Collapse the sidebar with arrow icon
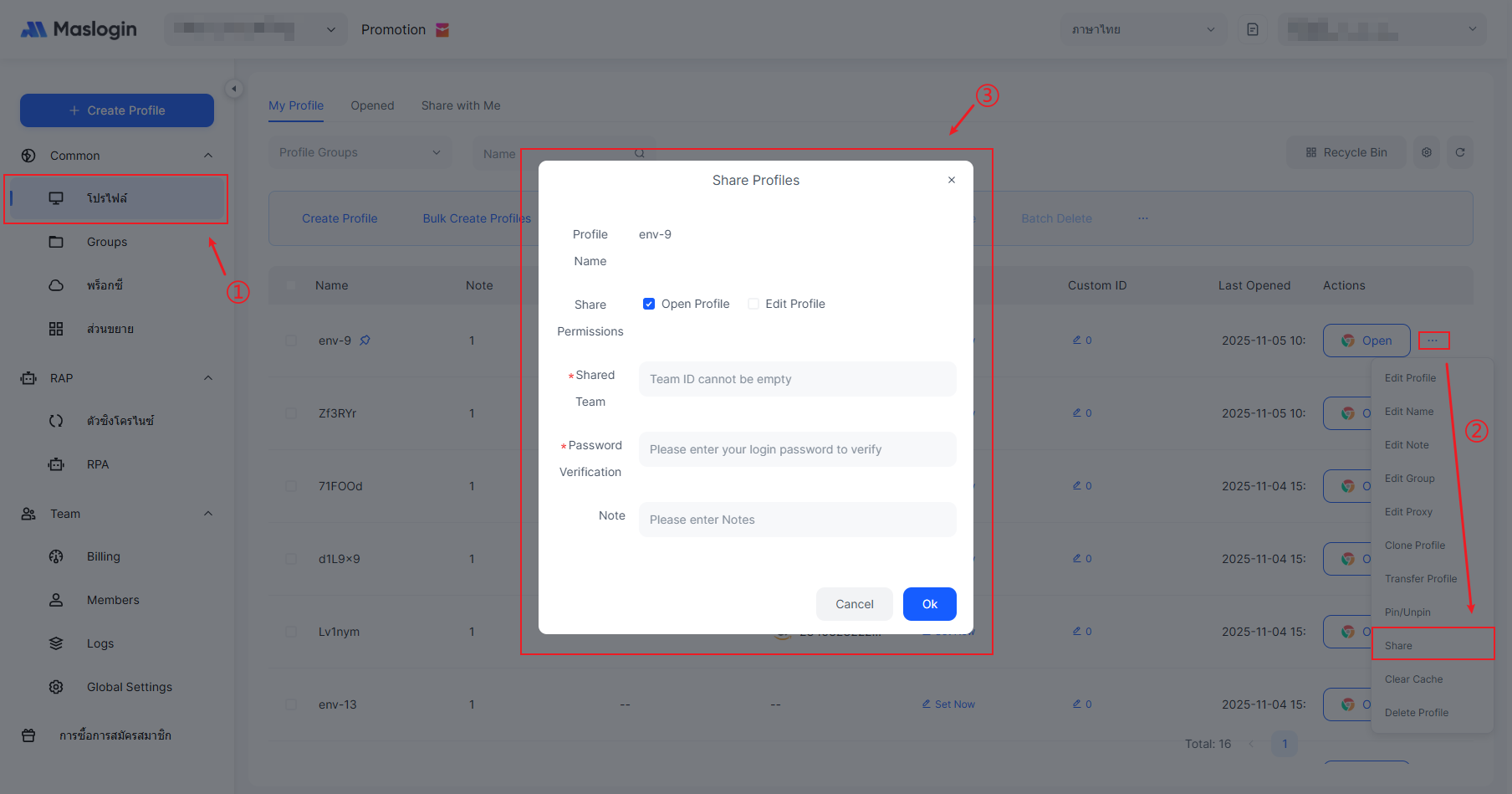Viewport: 1512px width, 794px height. [234, 89]
